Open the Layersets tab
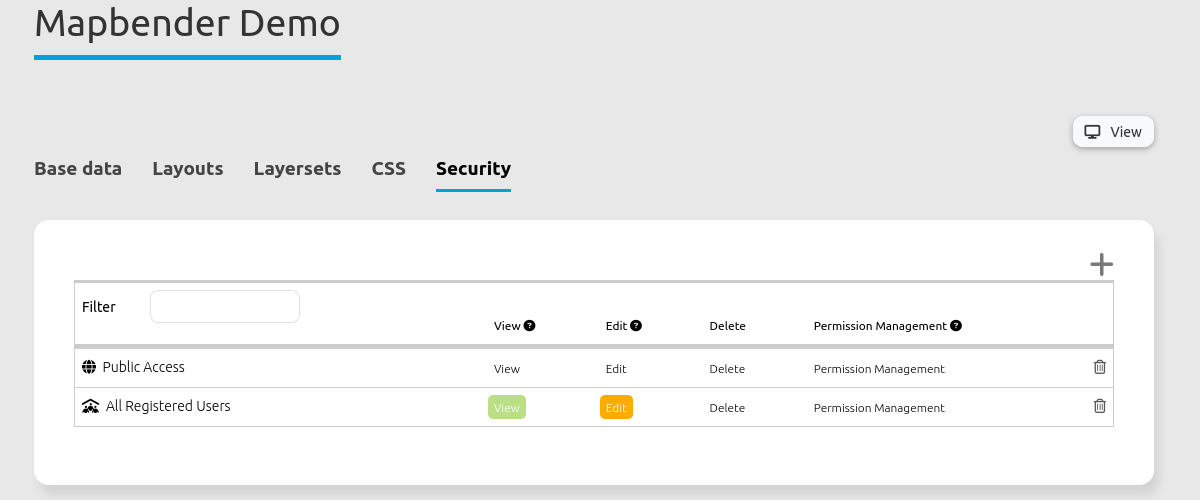This screenshot has width=1200, height=500. [x=297, y=169]
